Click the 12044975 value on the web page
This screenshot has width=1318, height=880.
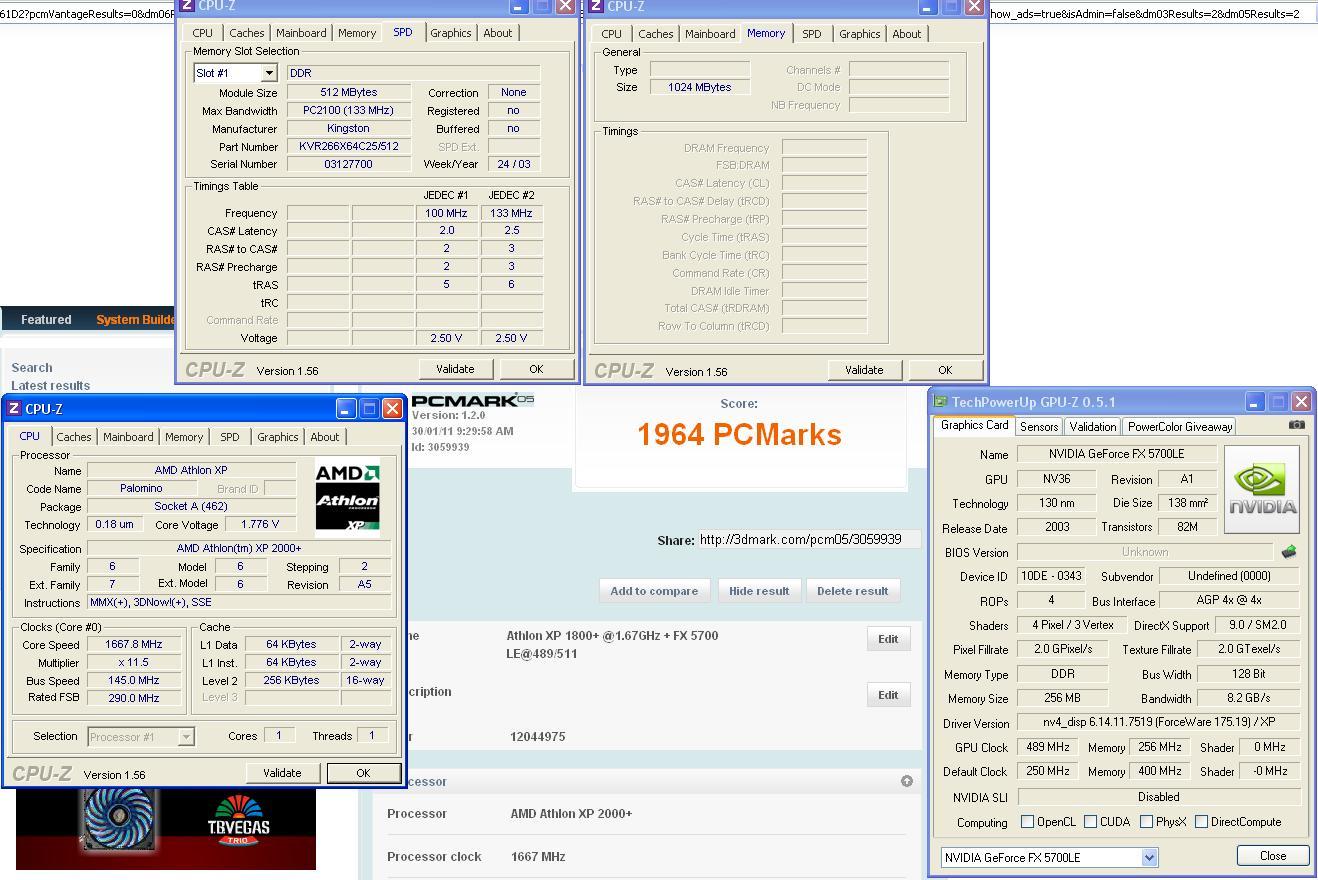pyautogui.click(x=538, y=737)
